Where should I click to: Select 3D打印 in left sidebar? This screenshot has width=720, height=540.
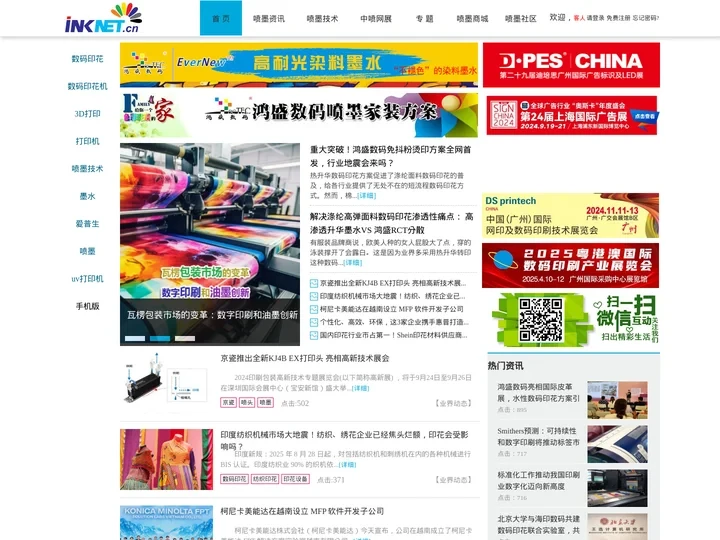pos(87,114)
